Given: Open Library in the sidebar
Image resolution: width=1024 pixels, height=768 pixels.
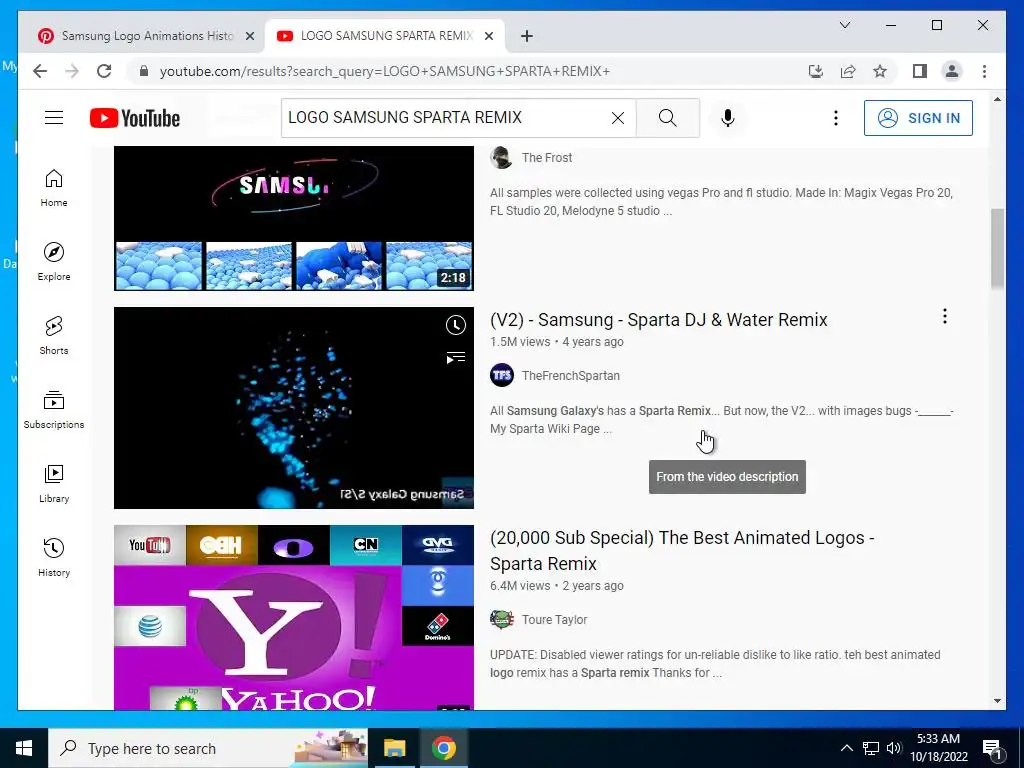Looking at the screenshot, I should coord(54,483).
